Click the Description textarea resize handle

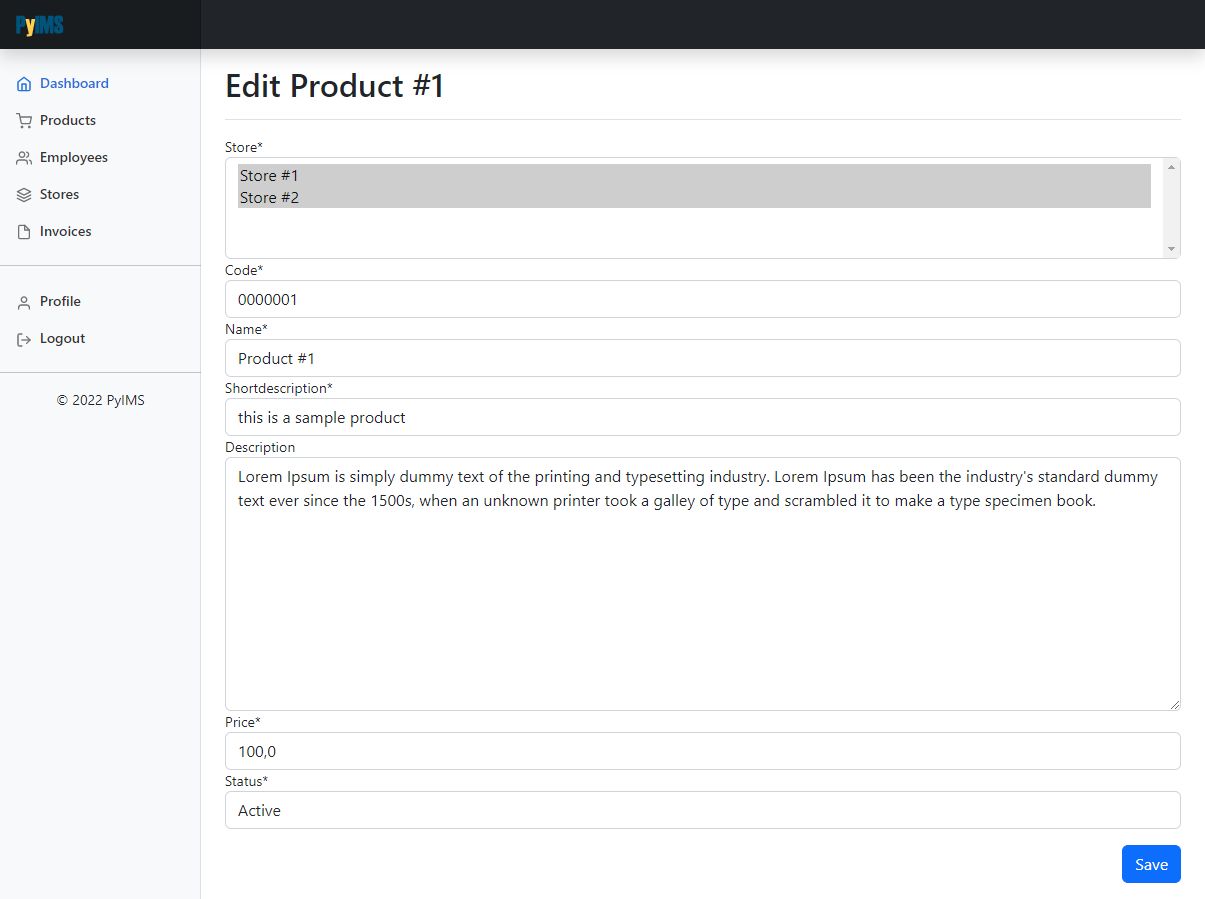point(1174,704)
